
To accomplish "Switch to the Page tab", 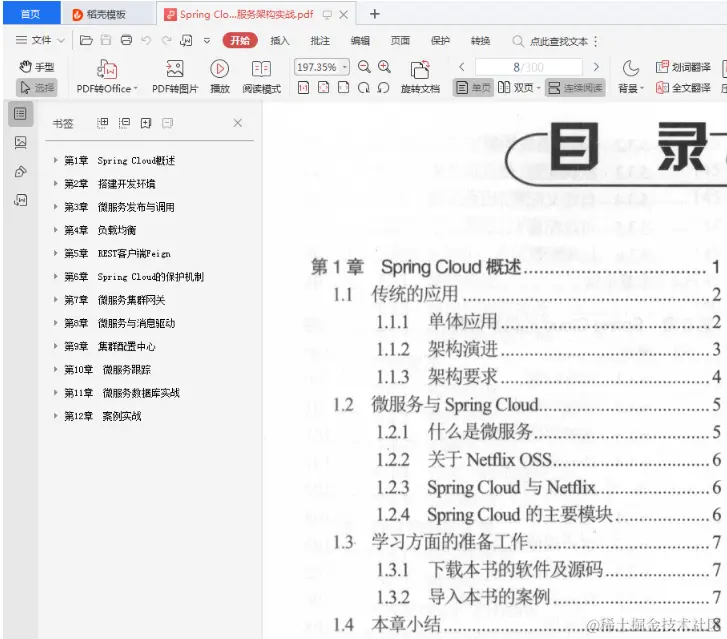I will [400, 41].
